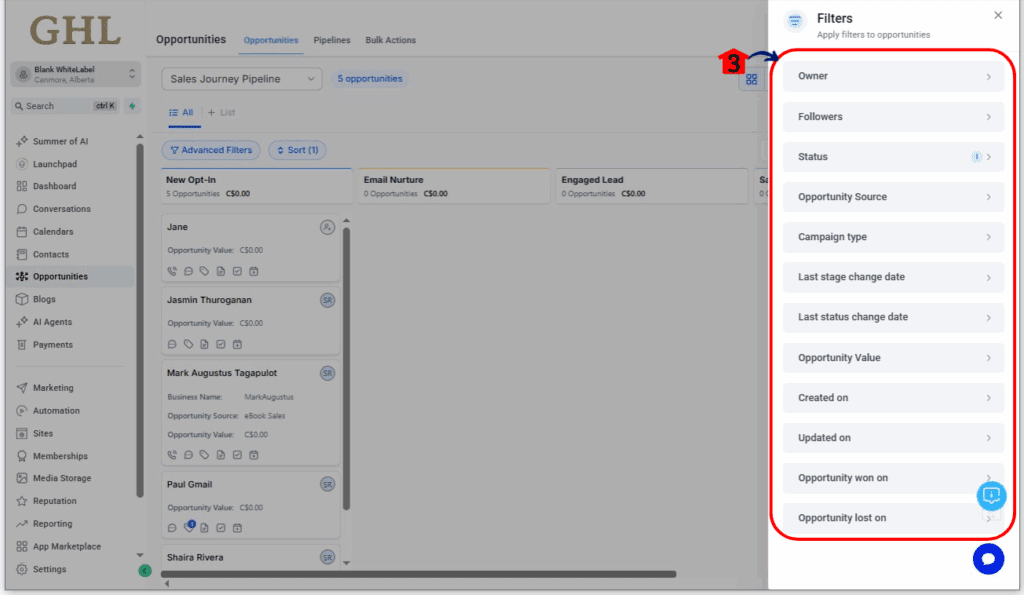Expand the Created on filter

[891, 397]
